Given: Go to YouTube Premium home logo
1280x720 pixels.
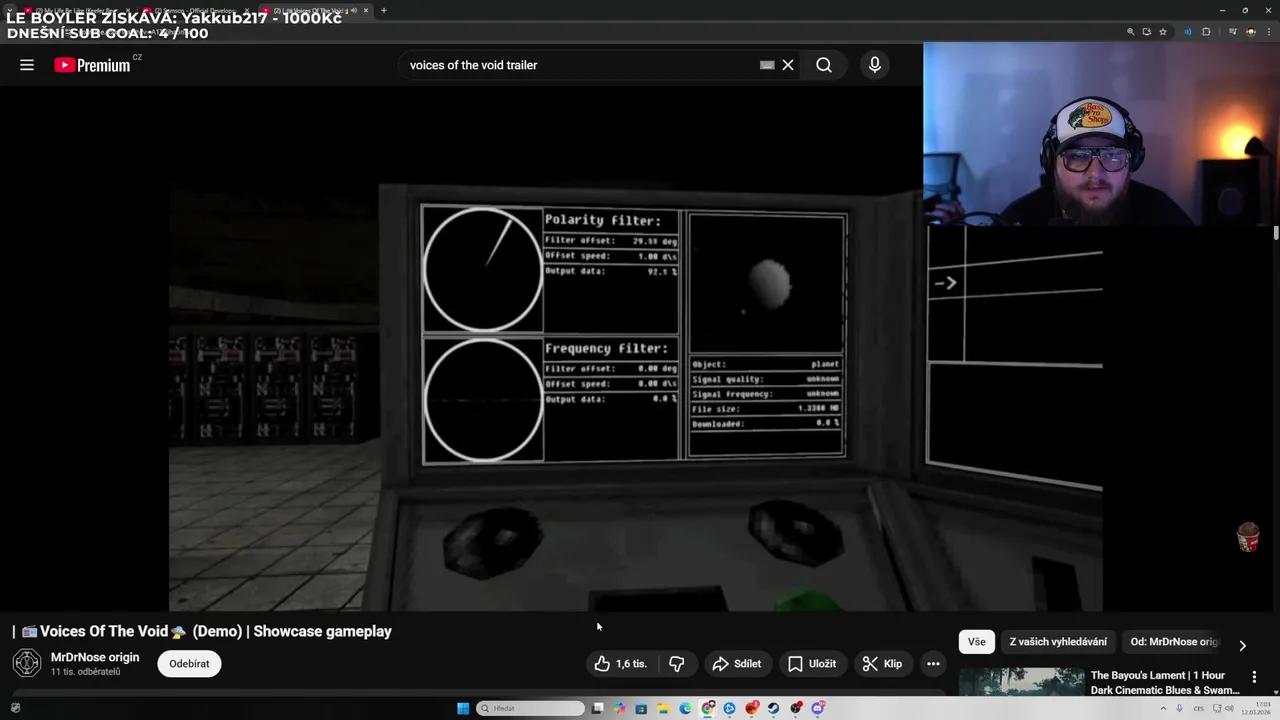Looking at the screenshot, I should [93, 65].
